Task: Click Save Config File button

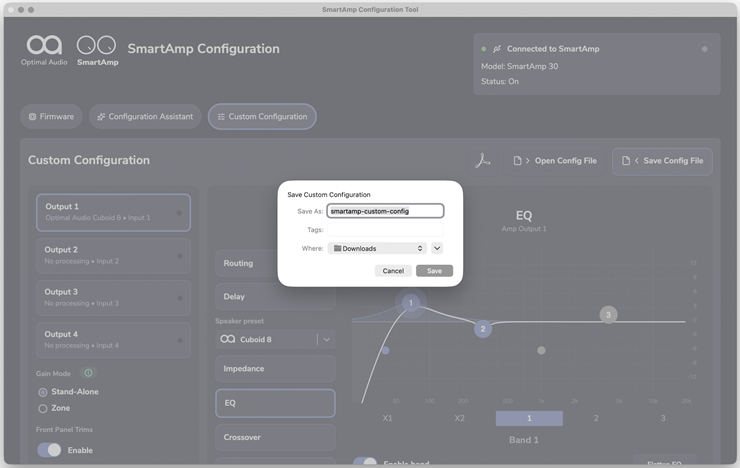Action: [663, 161]
